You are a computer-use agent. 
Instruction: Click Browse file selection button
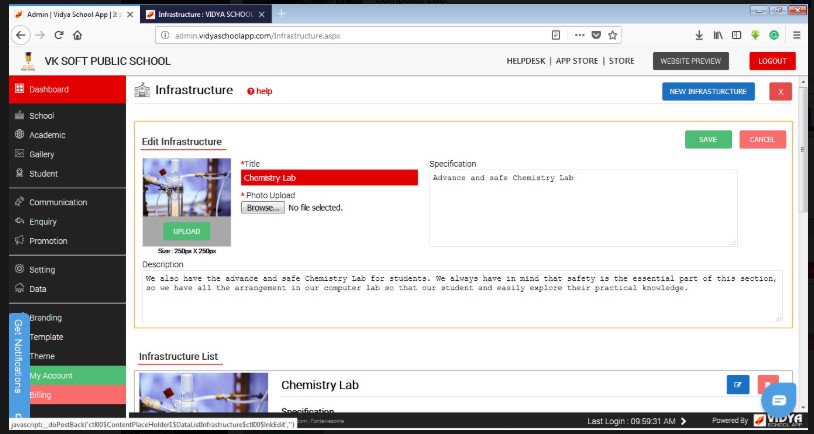(263, 208)
